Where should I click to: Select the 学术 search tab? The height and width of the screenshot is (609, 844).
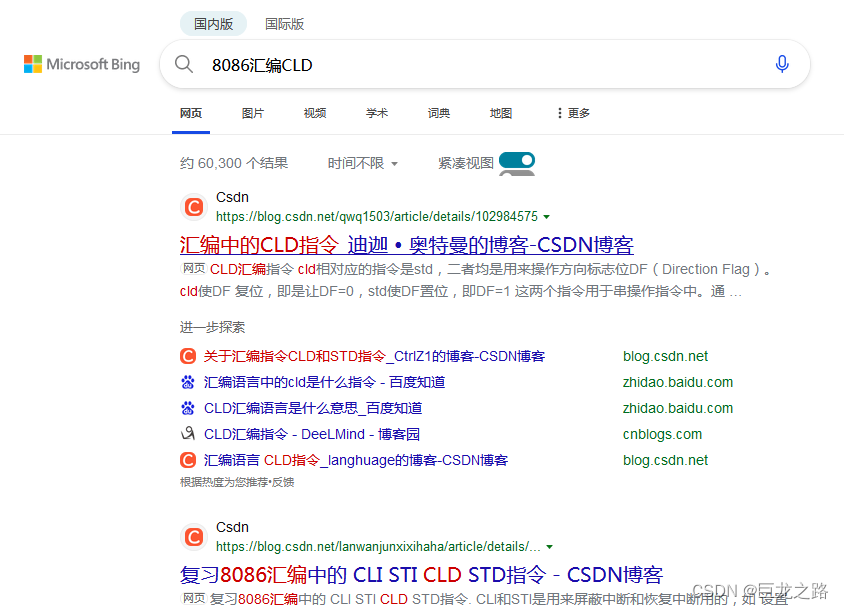pos(377,113)
